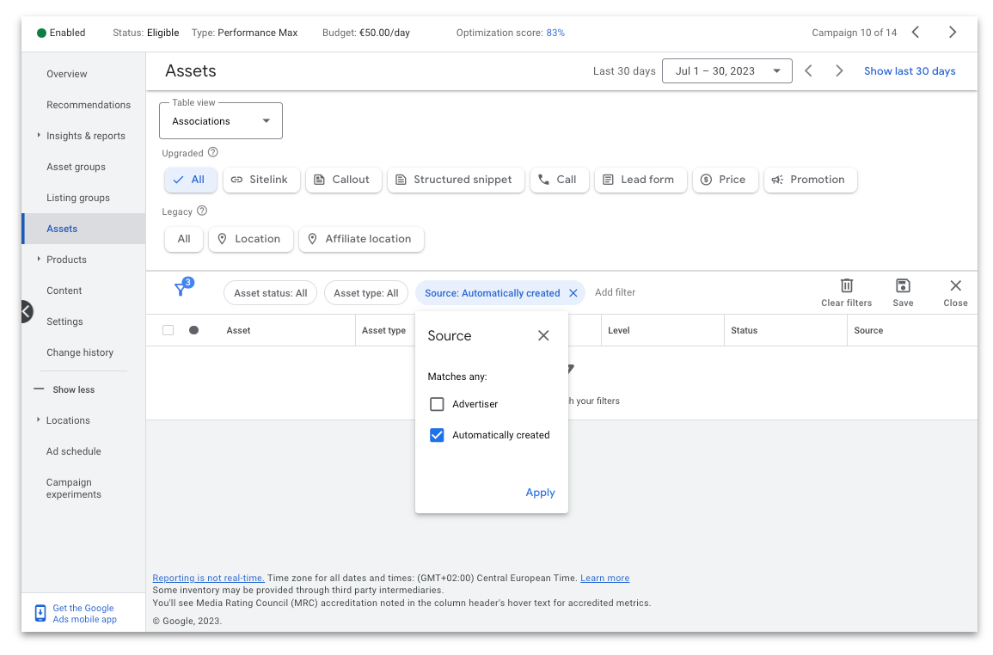Click the previous date range arrow
The height and width of the screenshot is (655, 993).
[x=808, y=71]
